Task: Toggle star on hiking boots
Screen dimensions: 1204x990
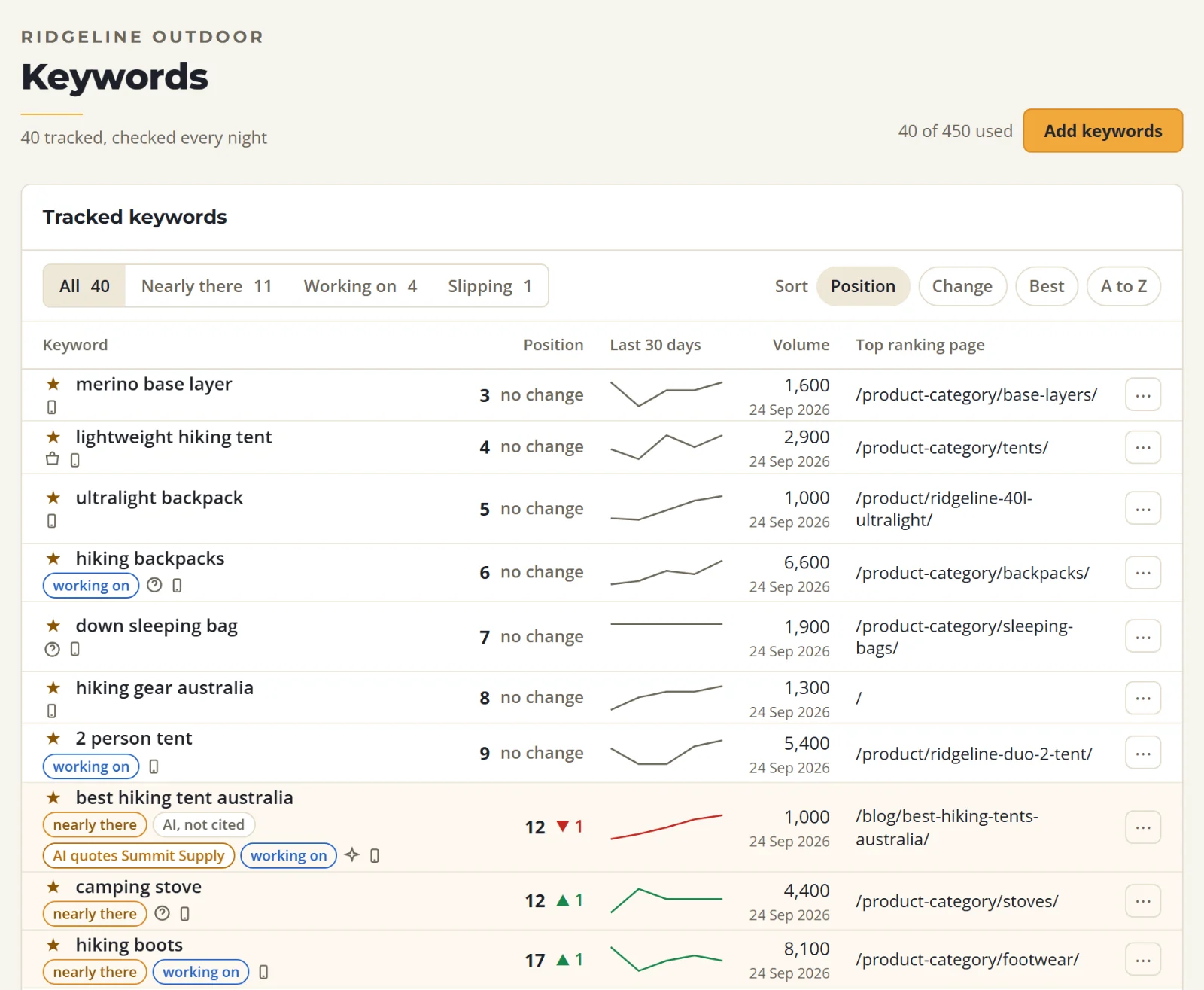Action: click(53, 945)
